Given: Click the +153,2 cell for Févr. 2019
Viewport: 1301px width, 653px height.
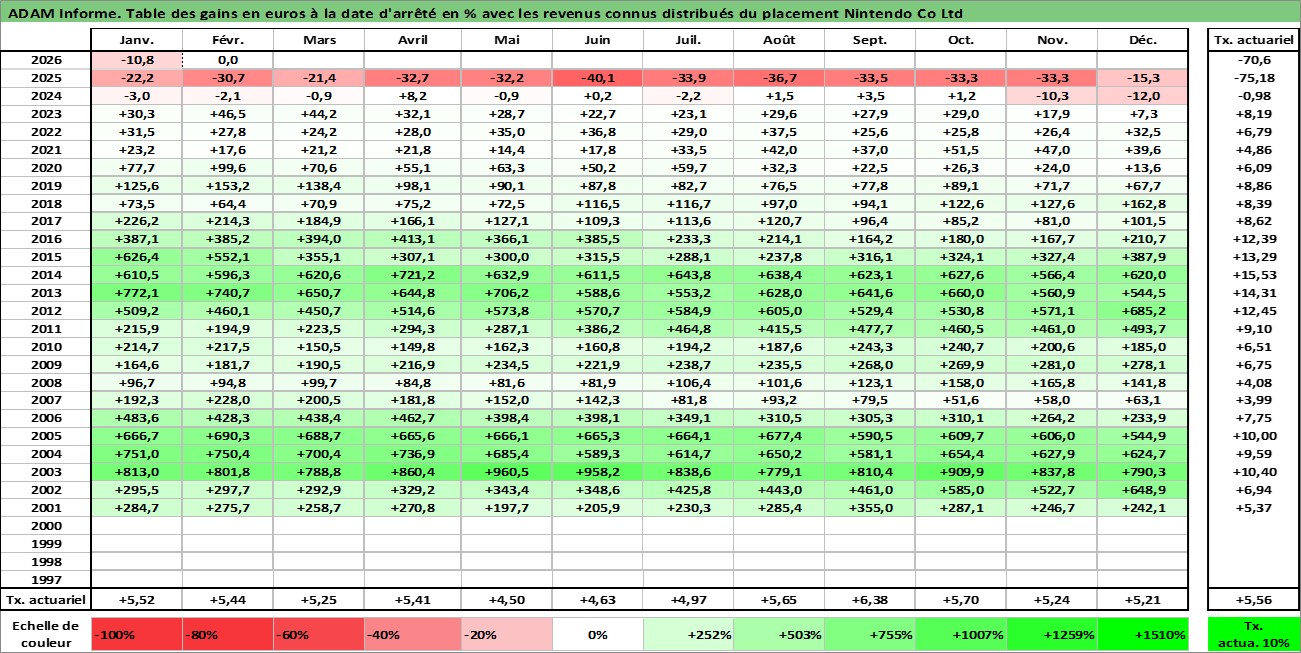Looking at the screenshot, I should pyautogui.click(x=228, y=186).
